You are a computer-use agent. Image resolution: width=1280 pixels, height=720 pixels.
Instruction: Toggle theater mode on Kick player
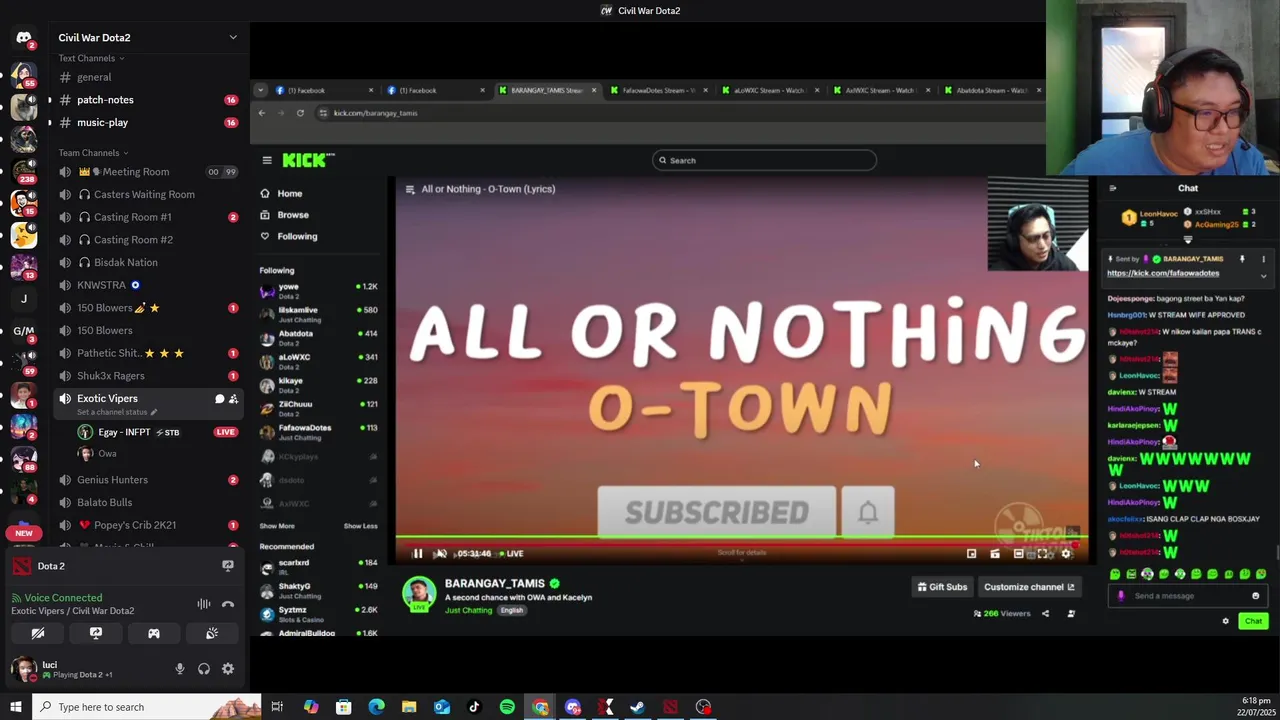tap(1019, 553)
